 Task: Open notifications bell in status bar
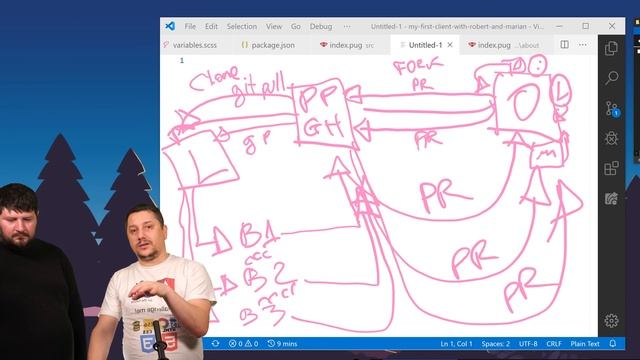coord(613,344)
